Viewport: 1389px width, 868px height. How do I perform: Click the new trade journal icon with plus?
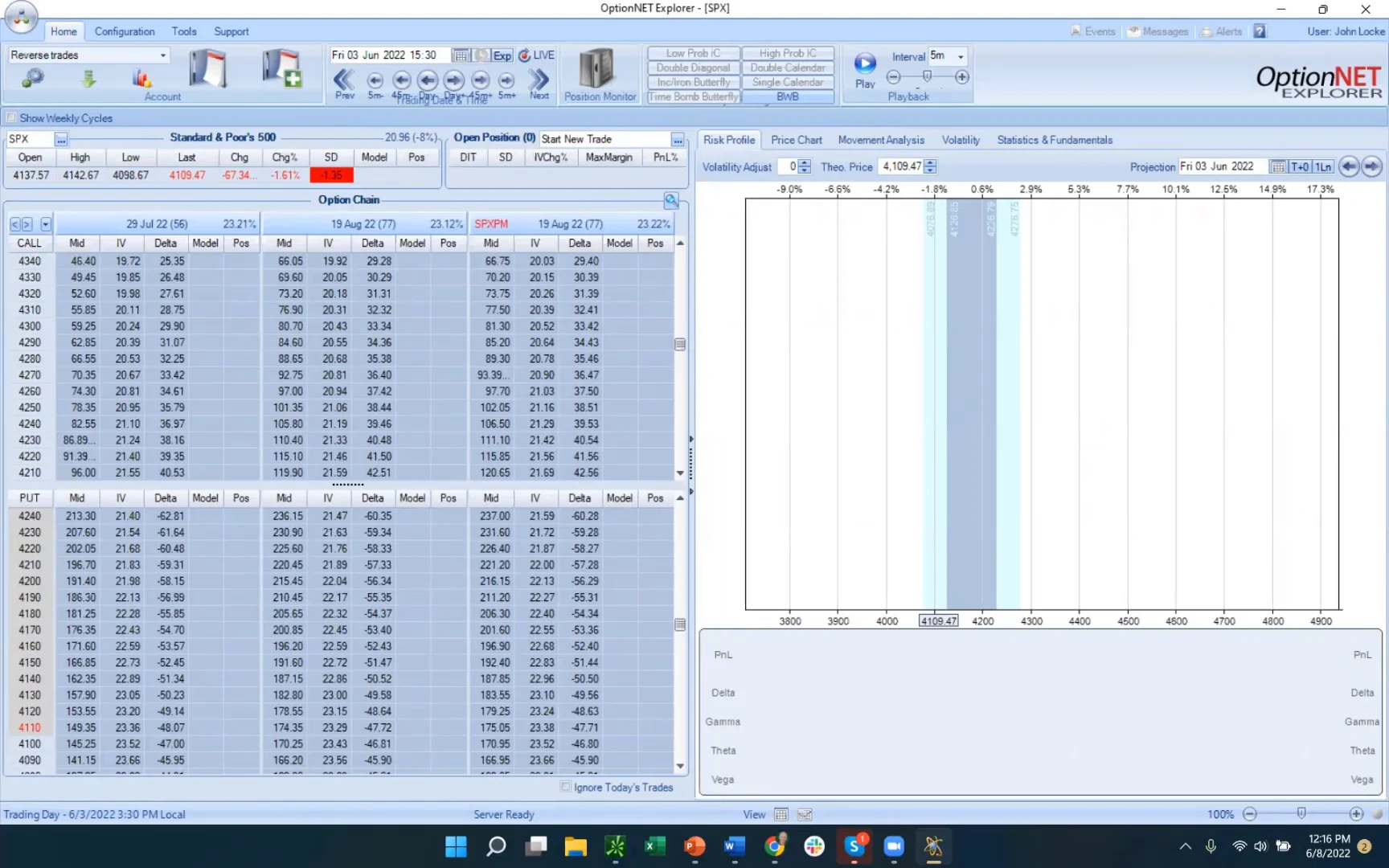pyautogui.click(x=282, y=68)
